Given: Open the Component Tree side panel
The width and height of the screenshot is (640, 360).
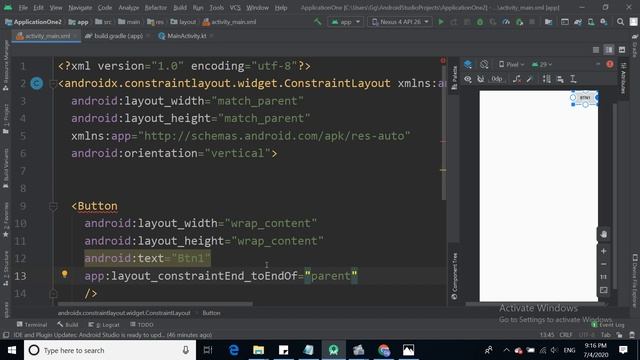Looking at the screenshot, I should point(454,276).
